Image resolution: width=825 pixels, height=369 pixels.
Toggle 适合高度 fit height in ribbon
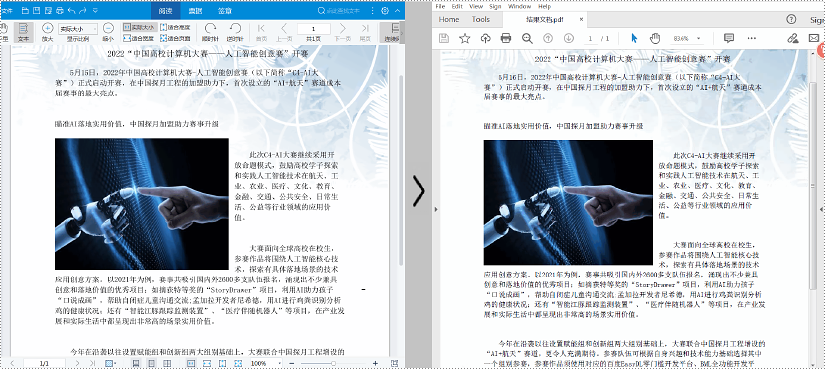coord(175,27)
